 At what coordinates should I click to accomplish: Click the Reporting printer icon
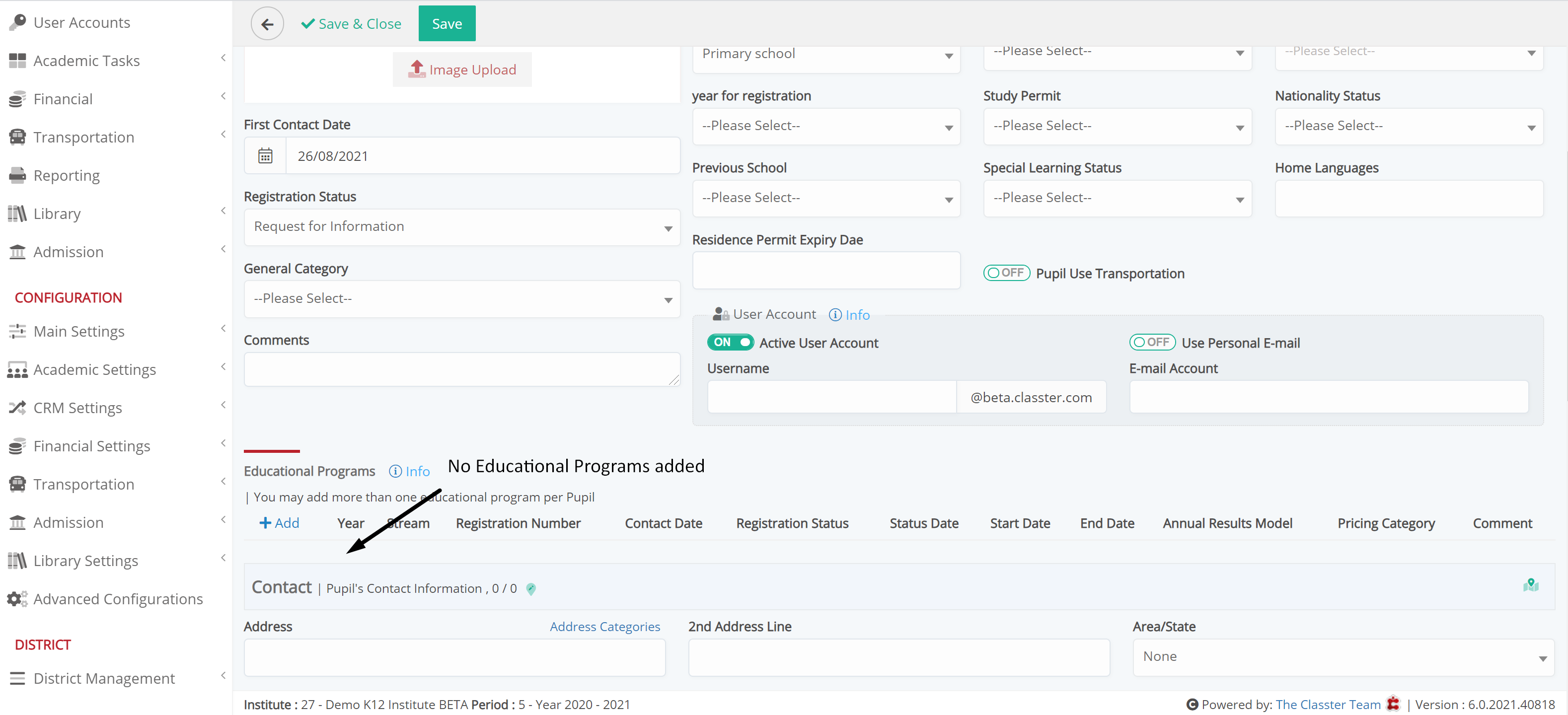click(x=18, y=175)
